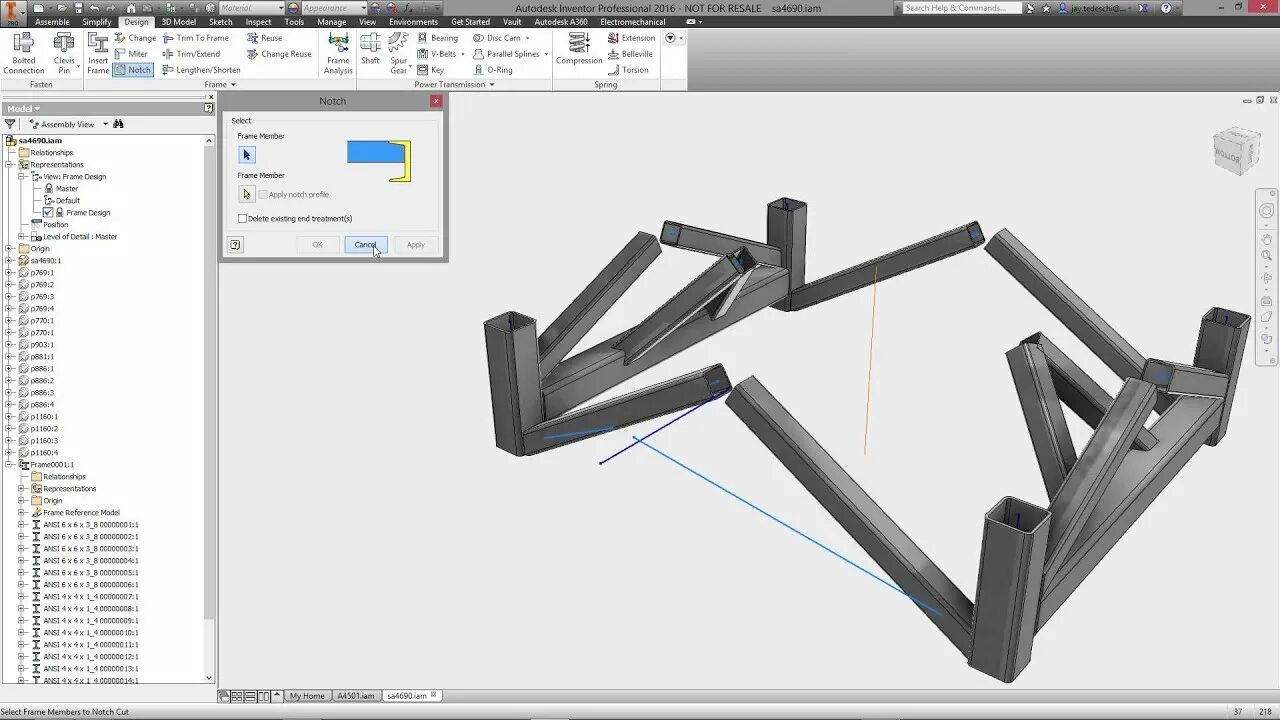1280x720 pixels.
Task: Open the My Home tab
Action: (x=307, y=696)
